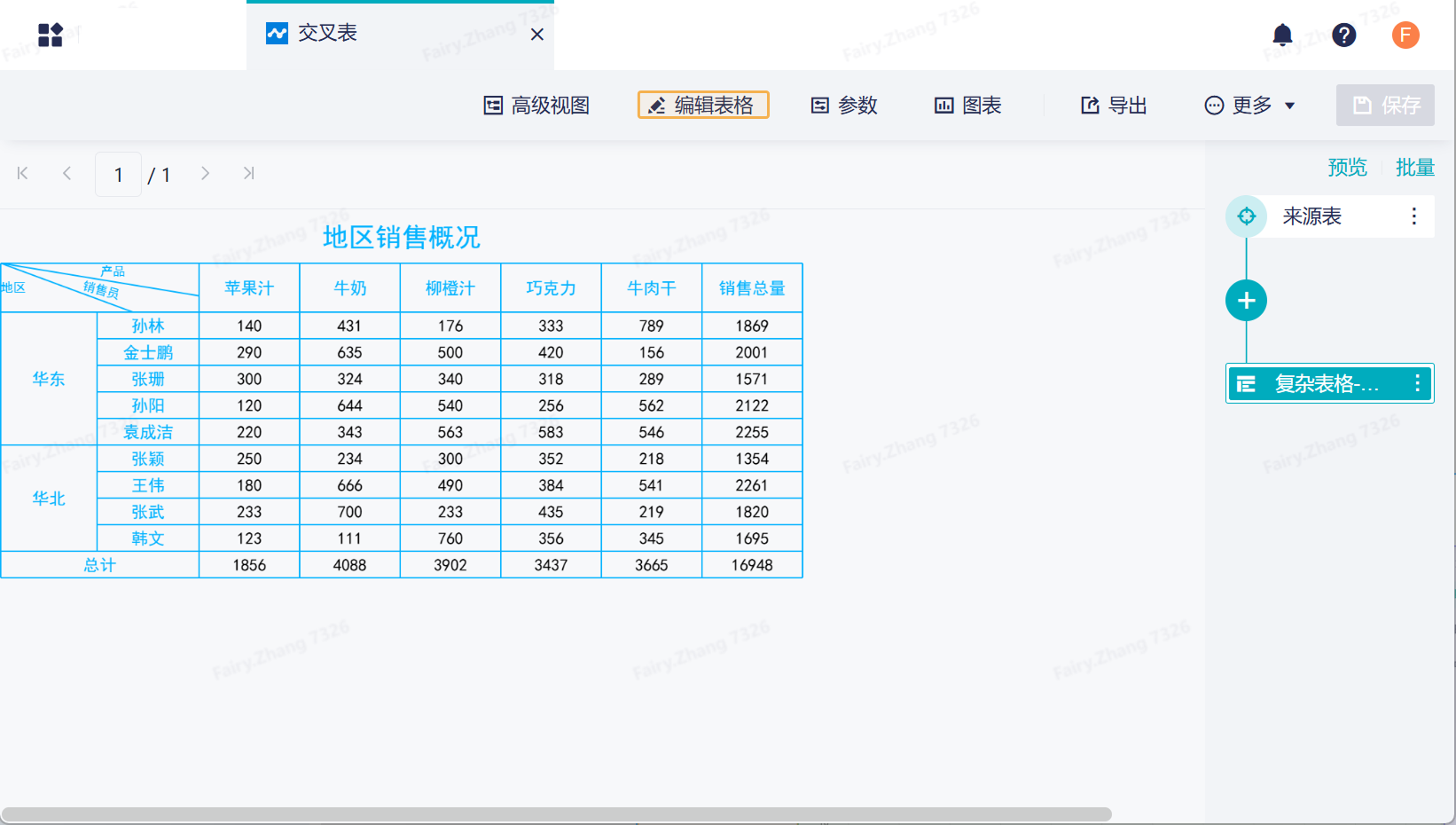Open the 复杂表格 step options menu
The width and height of the screenshot is (1456, 825).
1418,383
